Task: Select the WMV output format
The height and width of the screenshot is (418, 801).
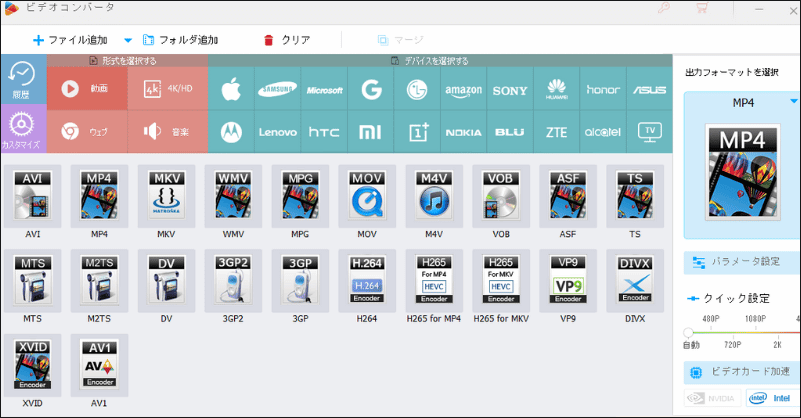Action: click(233, 196)
